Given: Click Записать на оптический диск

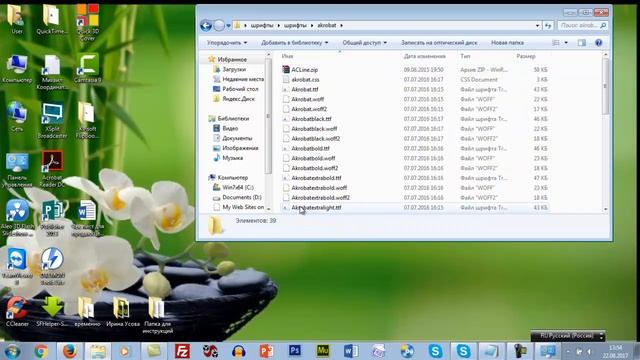Looking at the screenshot, I should (x=439, y=42).
